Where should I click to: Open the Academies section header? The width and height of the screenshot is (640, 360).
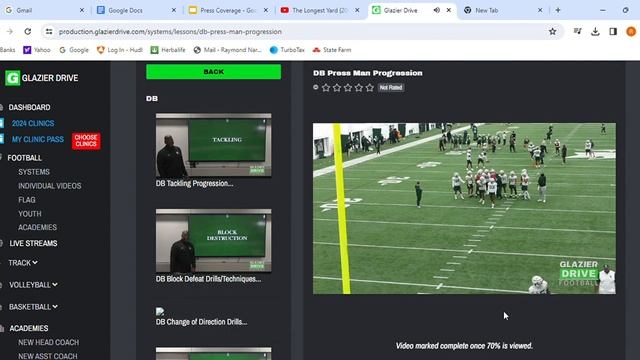(x=29, y=328)
